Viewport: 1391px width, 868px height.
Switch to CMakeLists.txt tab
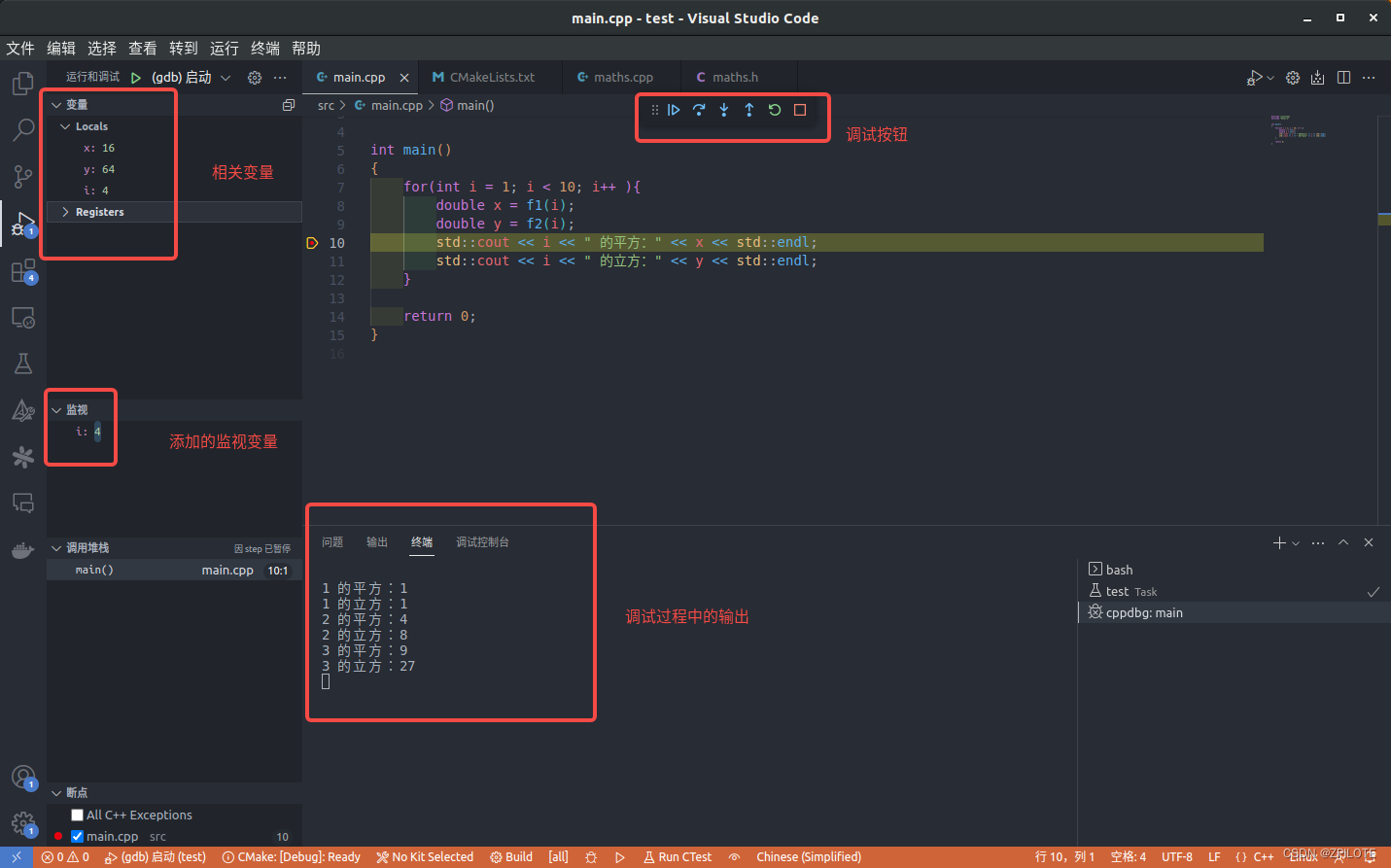click(492, 77)
